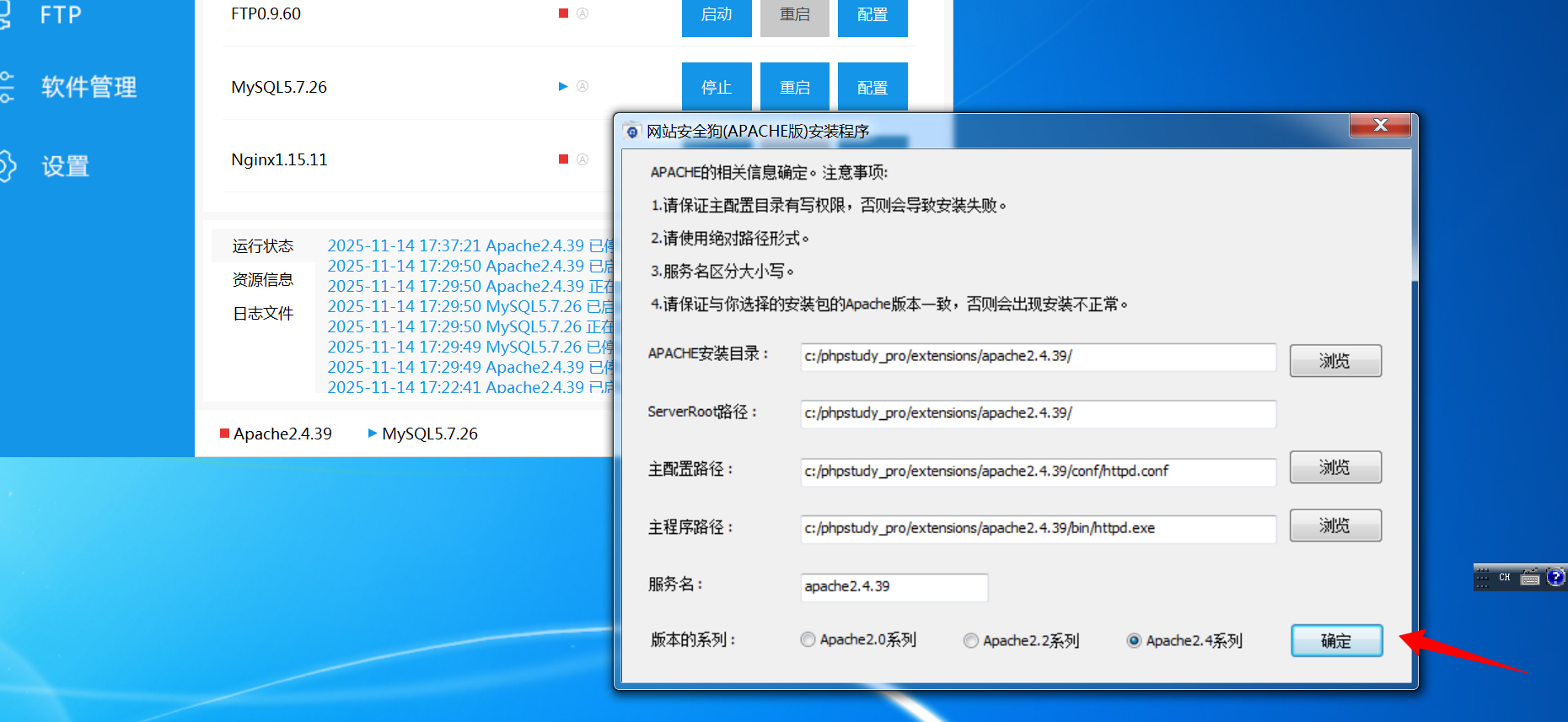
Task: Click the log entry at 17:37:21 Apache2.4.39
Action: 470,245
